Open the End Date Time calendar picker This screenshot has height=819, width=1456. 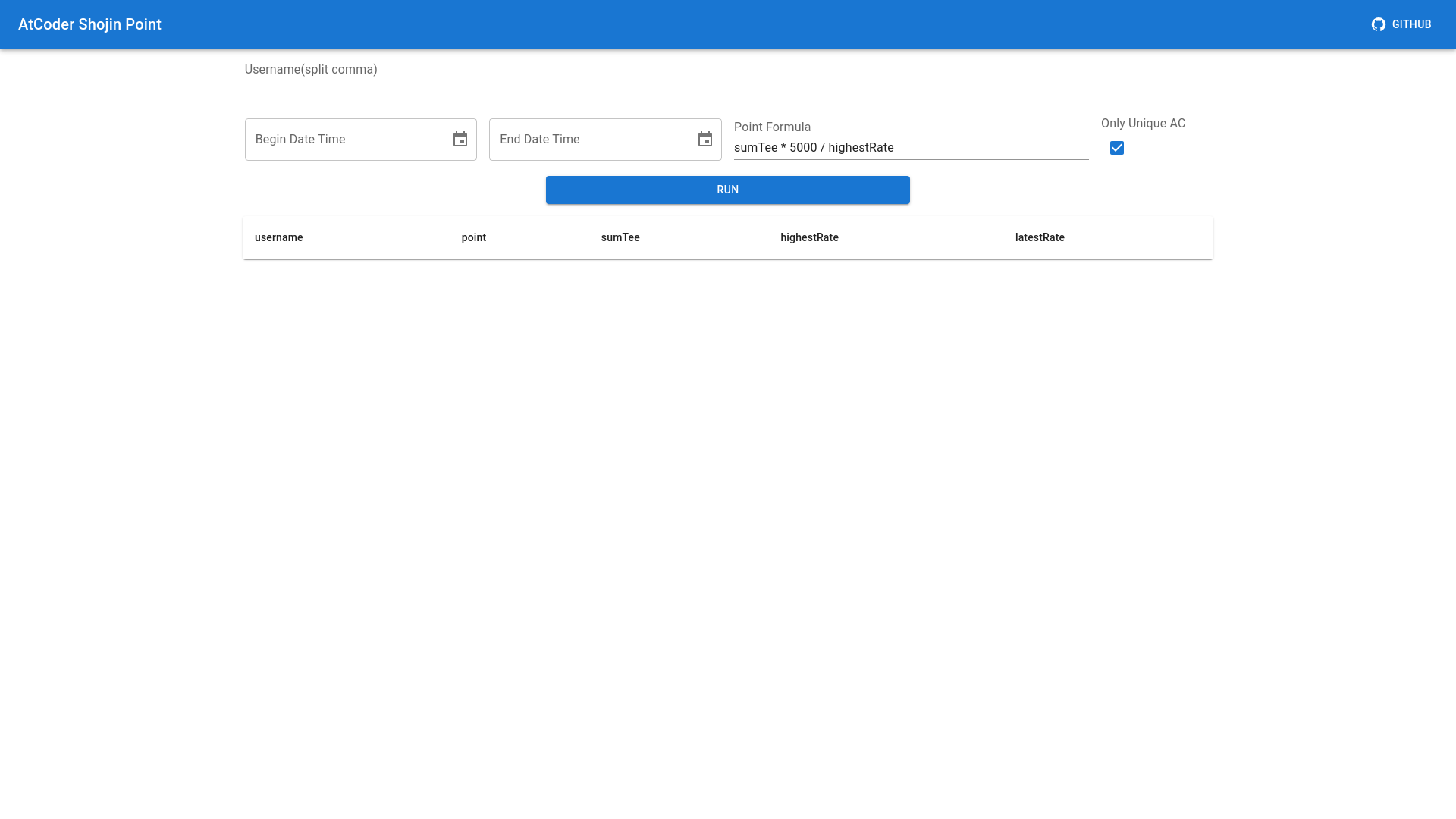[705, 140]
